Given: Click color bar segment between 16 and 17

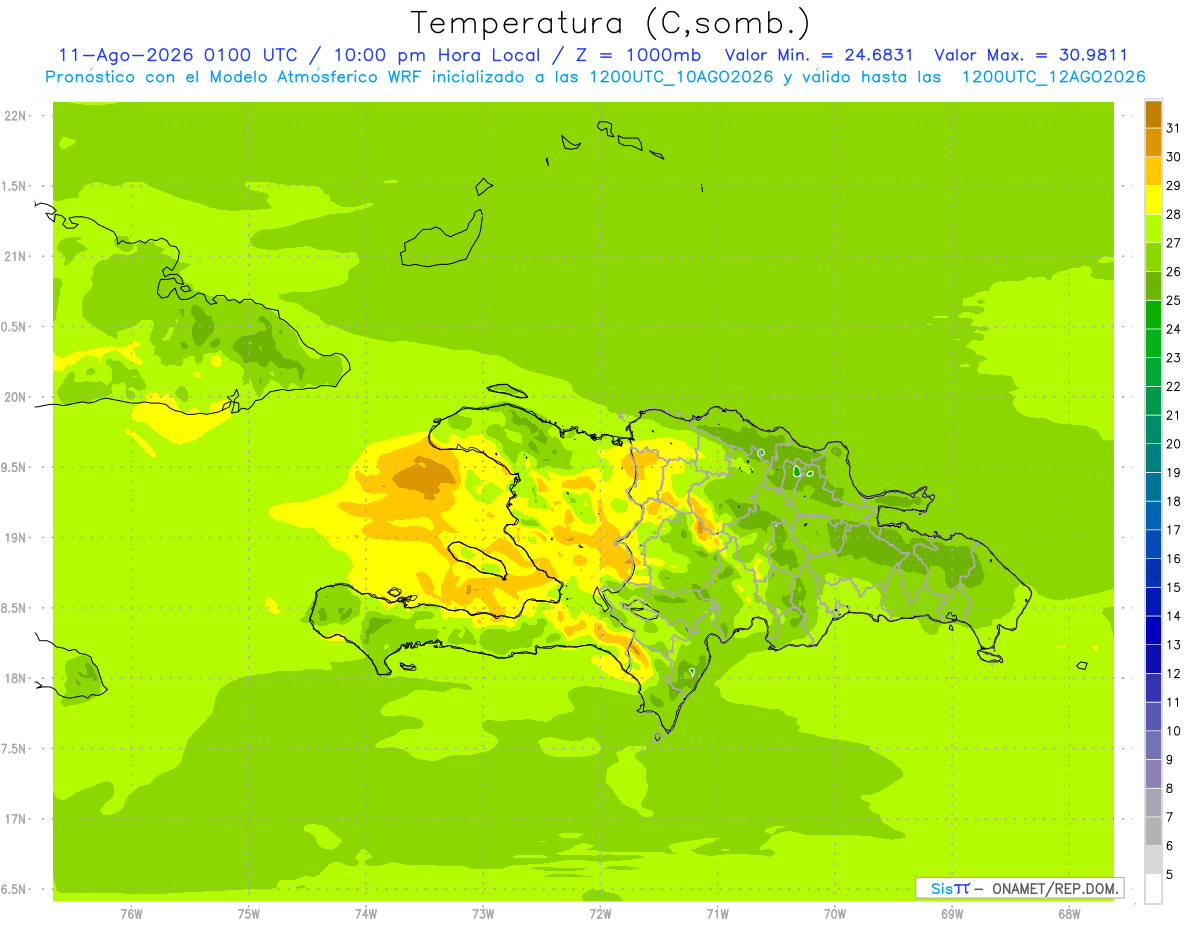Looking at the screenshot, I should pyautogui.click(x=1153, y=544).
